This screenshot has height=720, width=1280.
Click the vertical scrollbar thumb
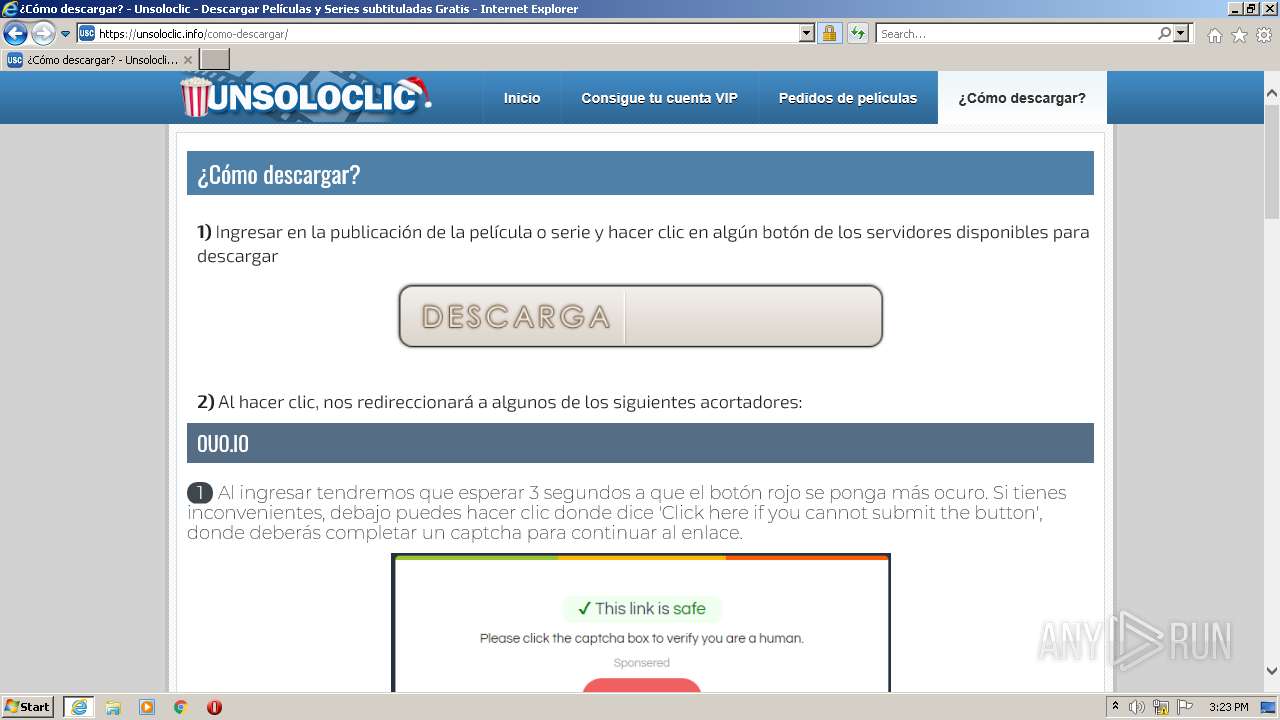tap(1272, 160)
